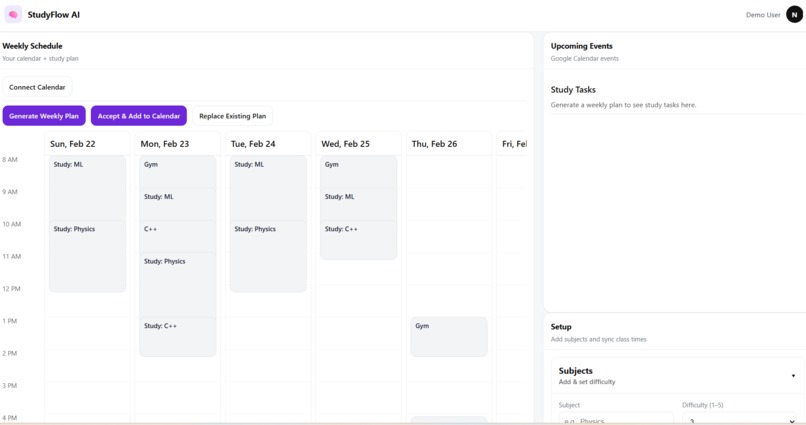Click the Weekly Schedule heading

click(x=32, y=46)
